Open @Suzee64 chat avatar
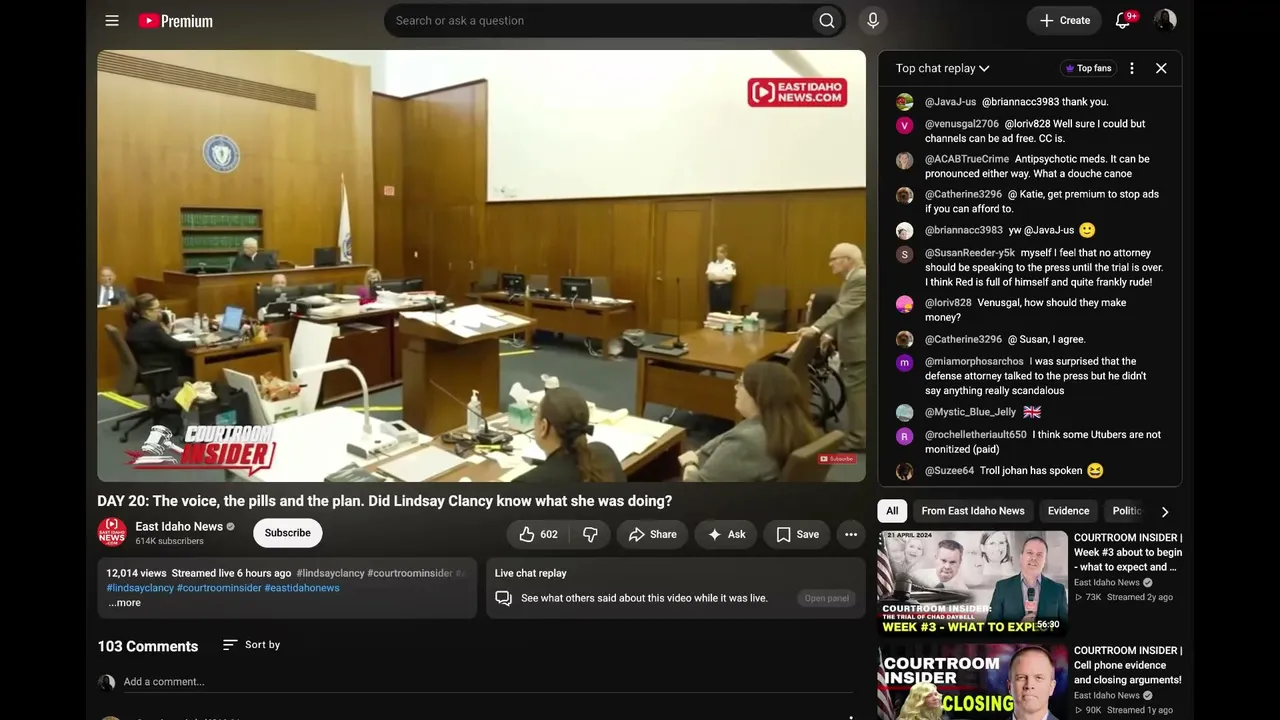This screenshot has height=720, width=1280. point(904,471)
